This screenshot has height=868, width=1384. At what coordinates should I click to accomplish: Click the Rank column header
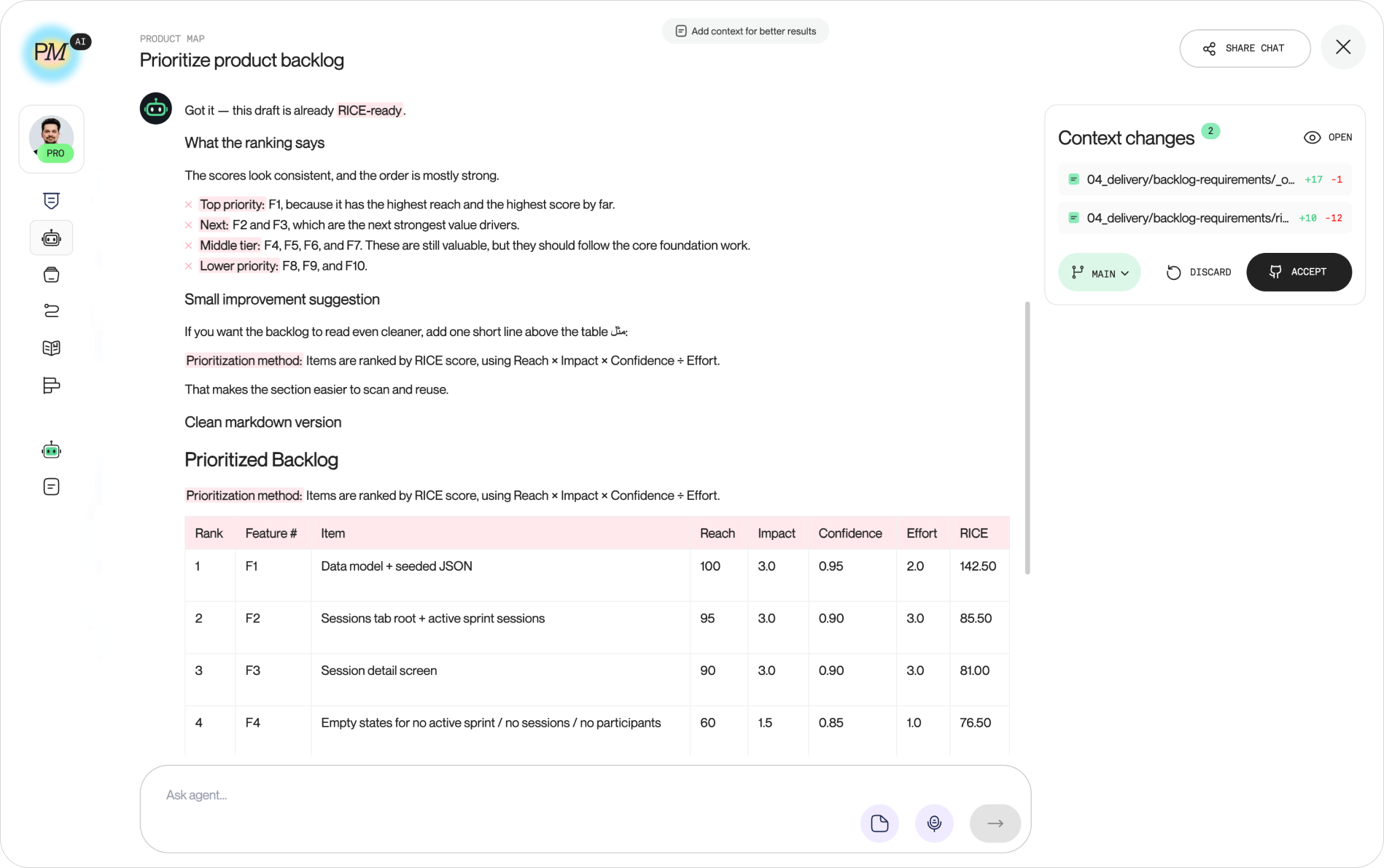pyautogui.click(x=209, y=533)
